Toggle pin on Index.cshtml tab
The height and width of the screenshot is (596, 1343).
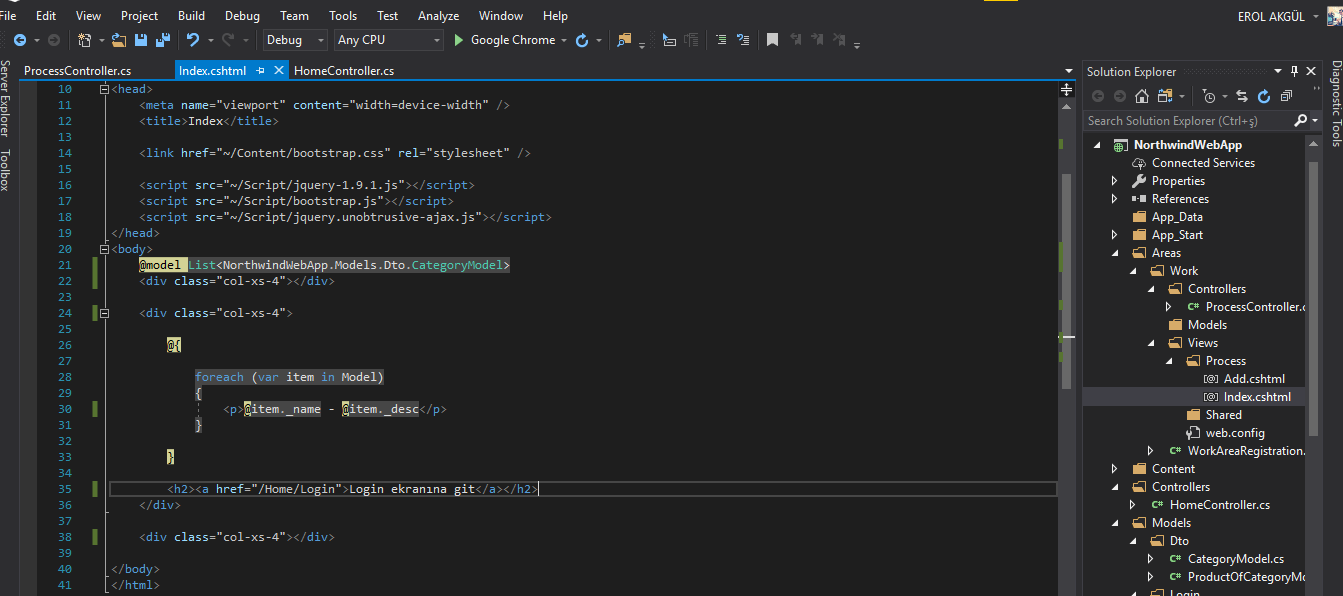pos(260,71)
